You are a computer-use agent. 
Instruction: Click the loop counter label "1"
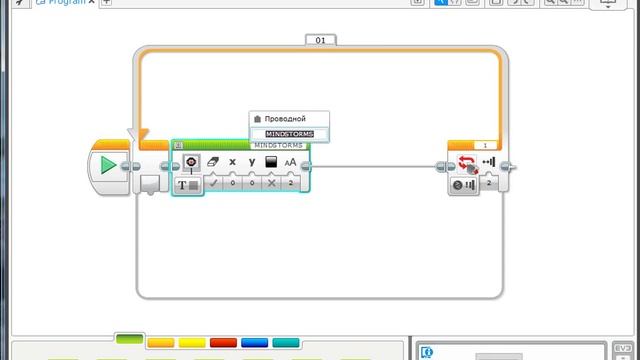(485, 145)
